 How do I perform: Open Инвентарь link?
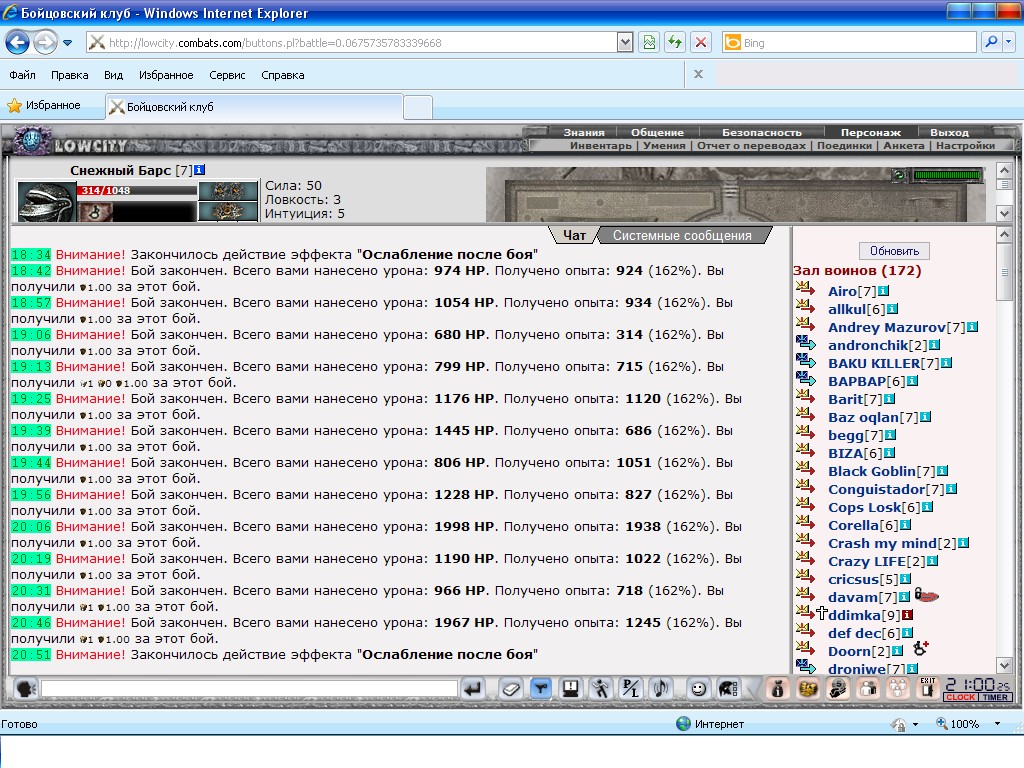click(x=600, y=145)
